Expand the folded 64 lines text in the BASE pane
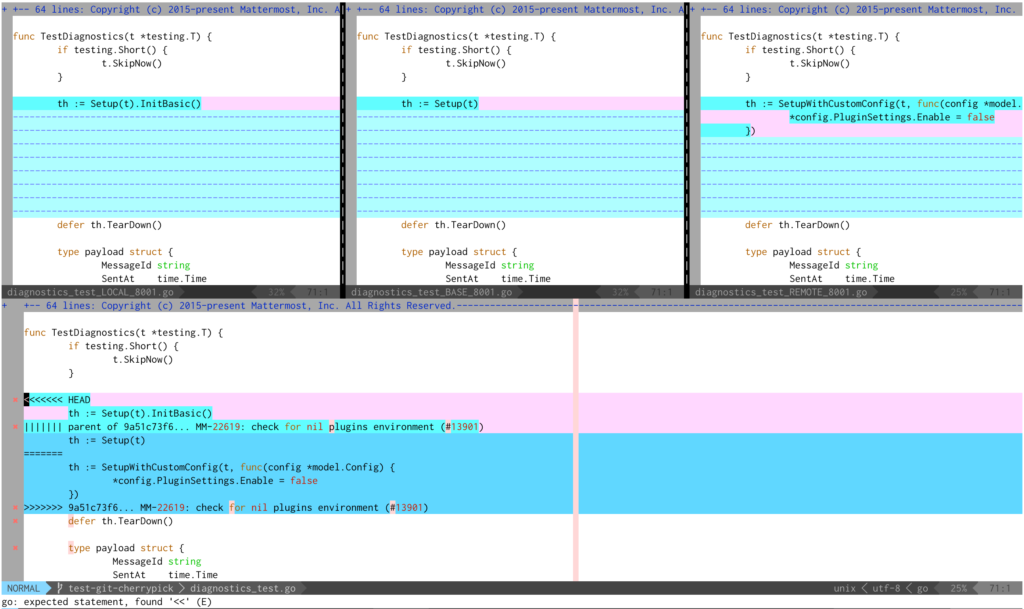 coord(520,9)
